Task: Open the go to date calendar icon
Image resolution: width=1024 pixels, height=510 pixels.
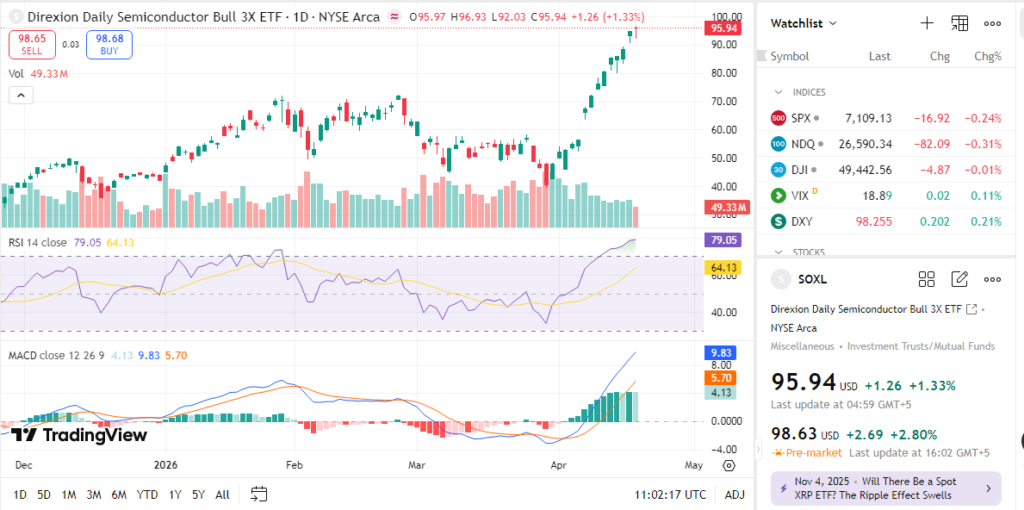Action: [x=259, y=494]
